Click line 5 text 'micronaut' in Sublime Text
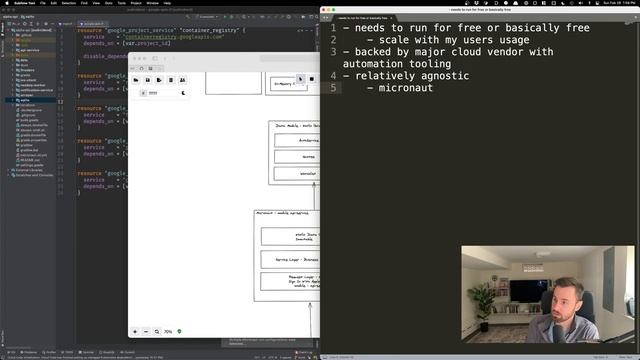Screen dimensions: 640x360 406,88
